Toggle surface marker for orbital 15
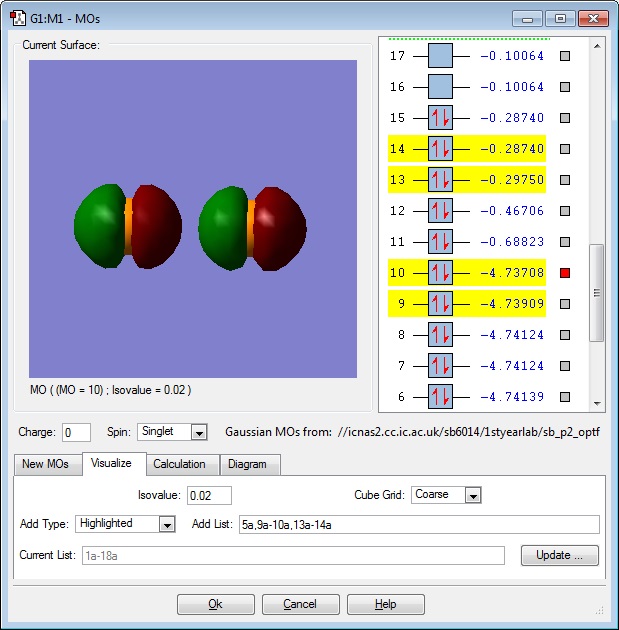This screenshot has height=630, width=619. tap(565, 118)
